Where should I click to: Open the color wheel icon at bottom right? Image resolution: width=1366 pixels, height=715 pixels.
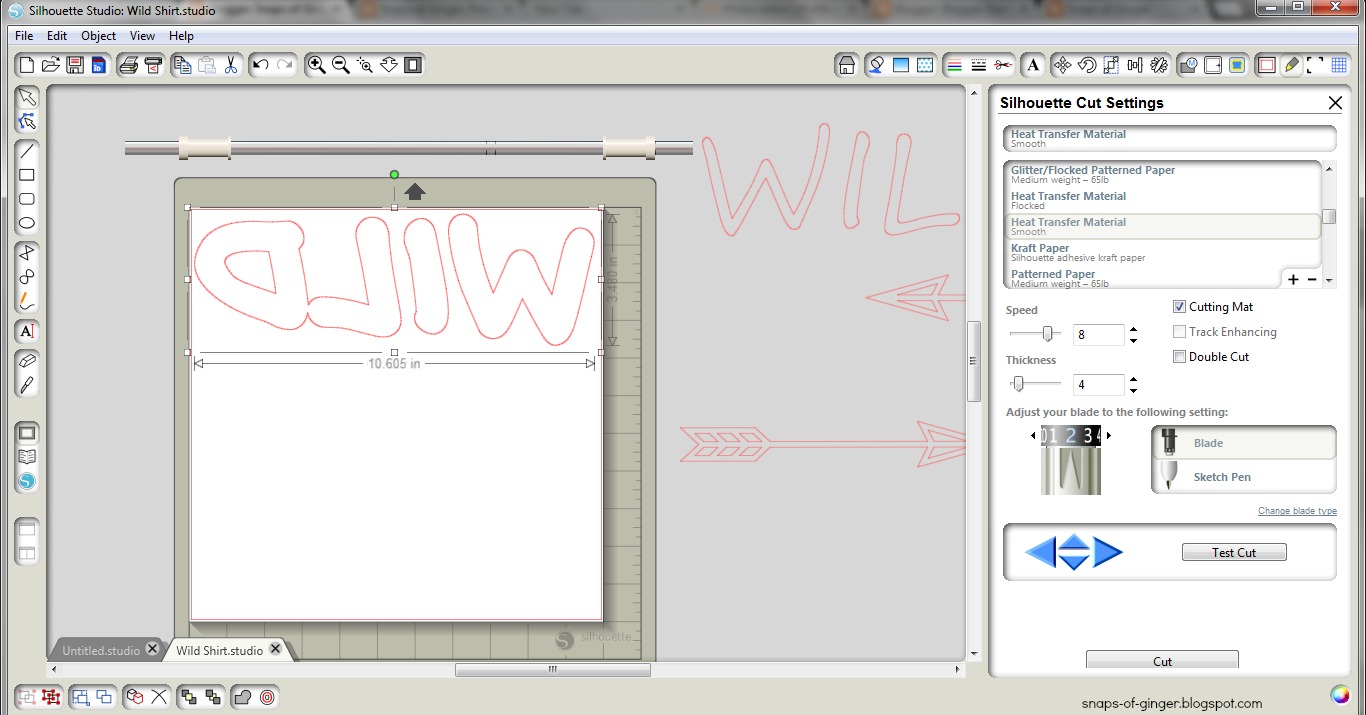coord(1339,695)
